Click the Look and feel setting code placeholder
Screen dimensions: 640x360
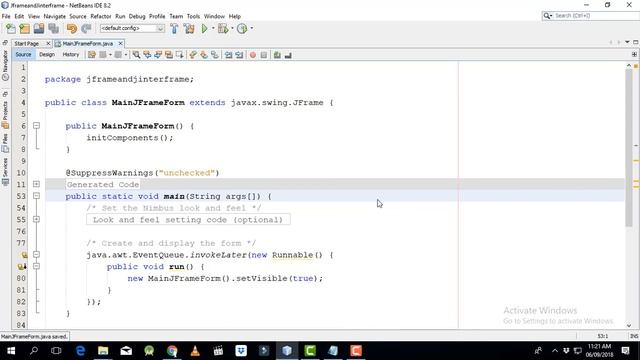pyautogui.click(x=188, y=220)
